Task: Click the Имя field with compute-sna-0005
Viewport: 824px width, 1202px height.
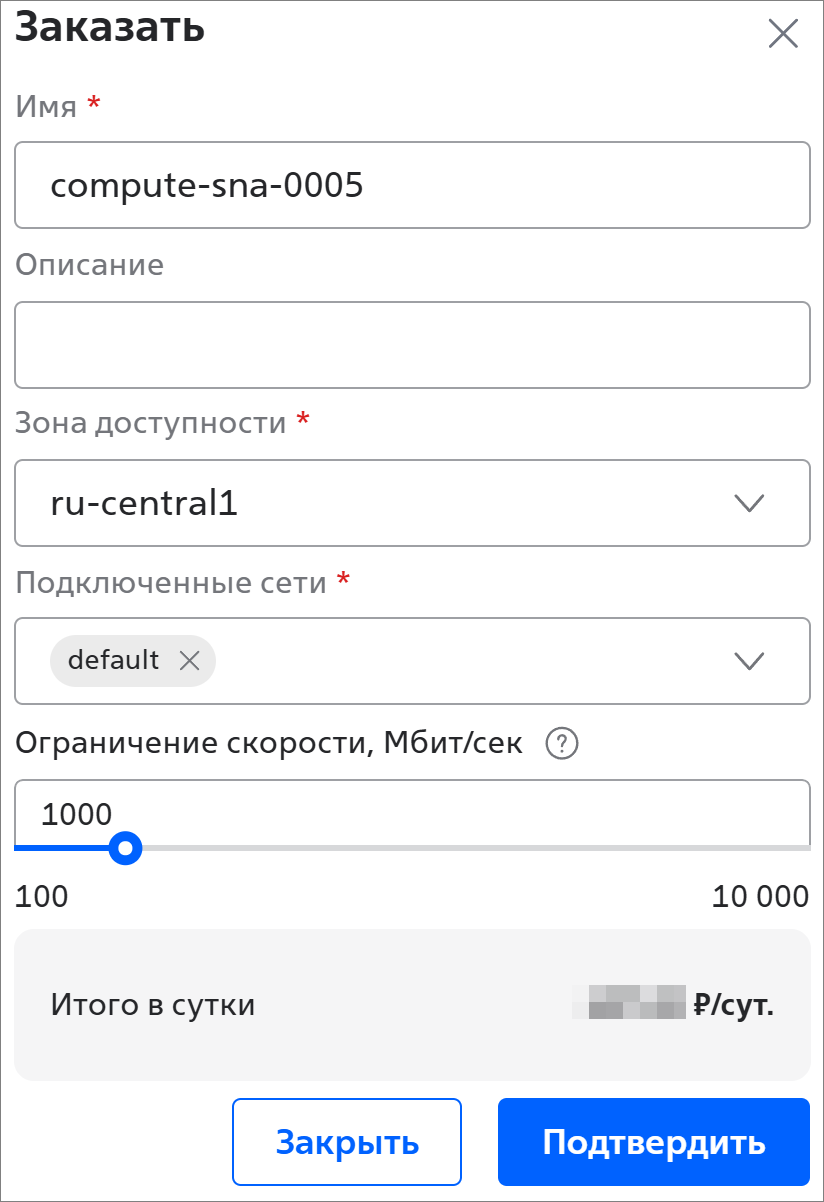Action: click(x=411, y=185)
